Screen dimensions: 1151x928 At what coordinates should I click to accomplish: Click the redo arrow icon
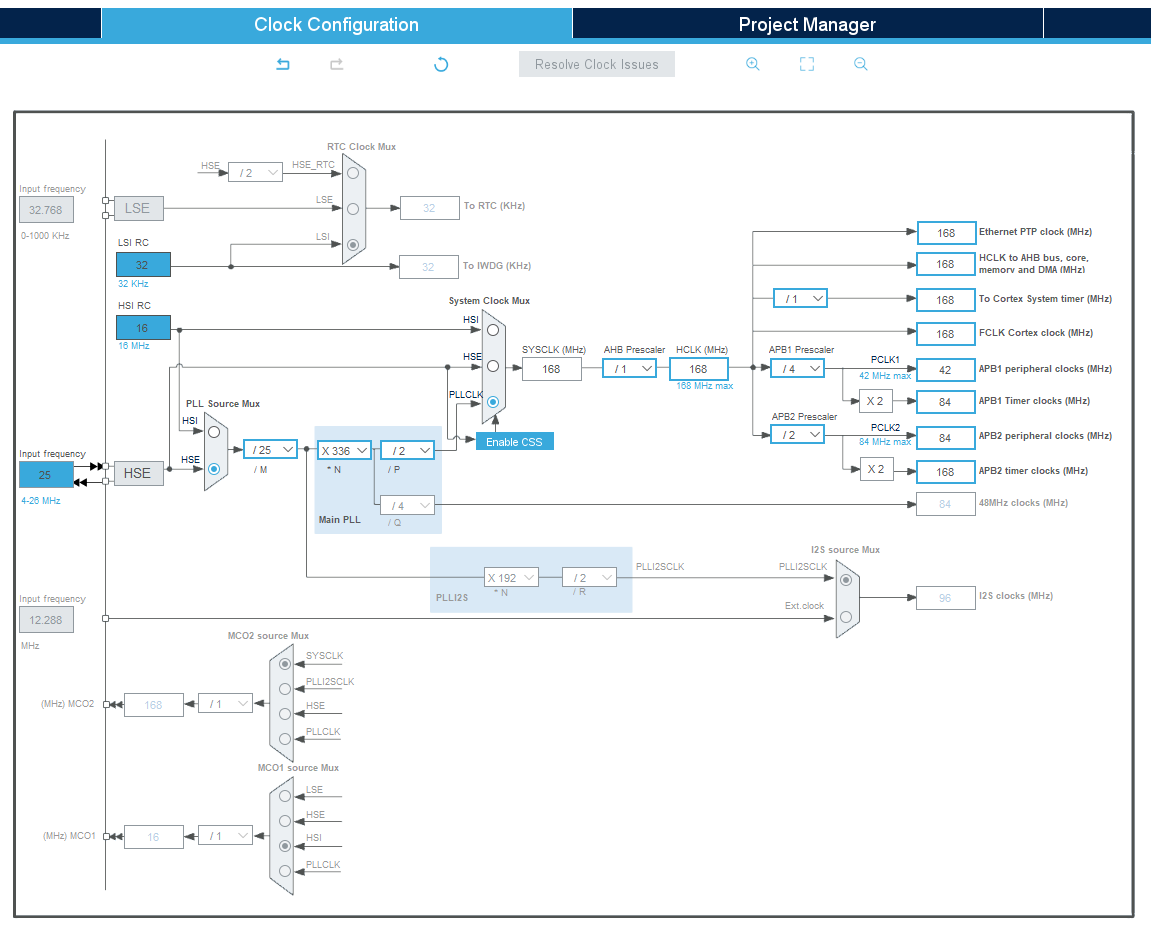[x=337, y=65]
